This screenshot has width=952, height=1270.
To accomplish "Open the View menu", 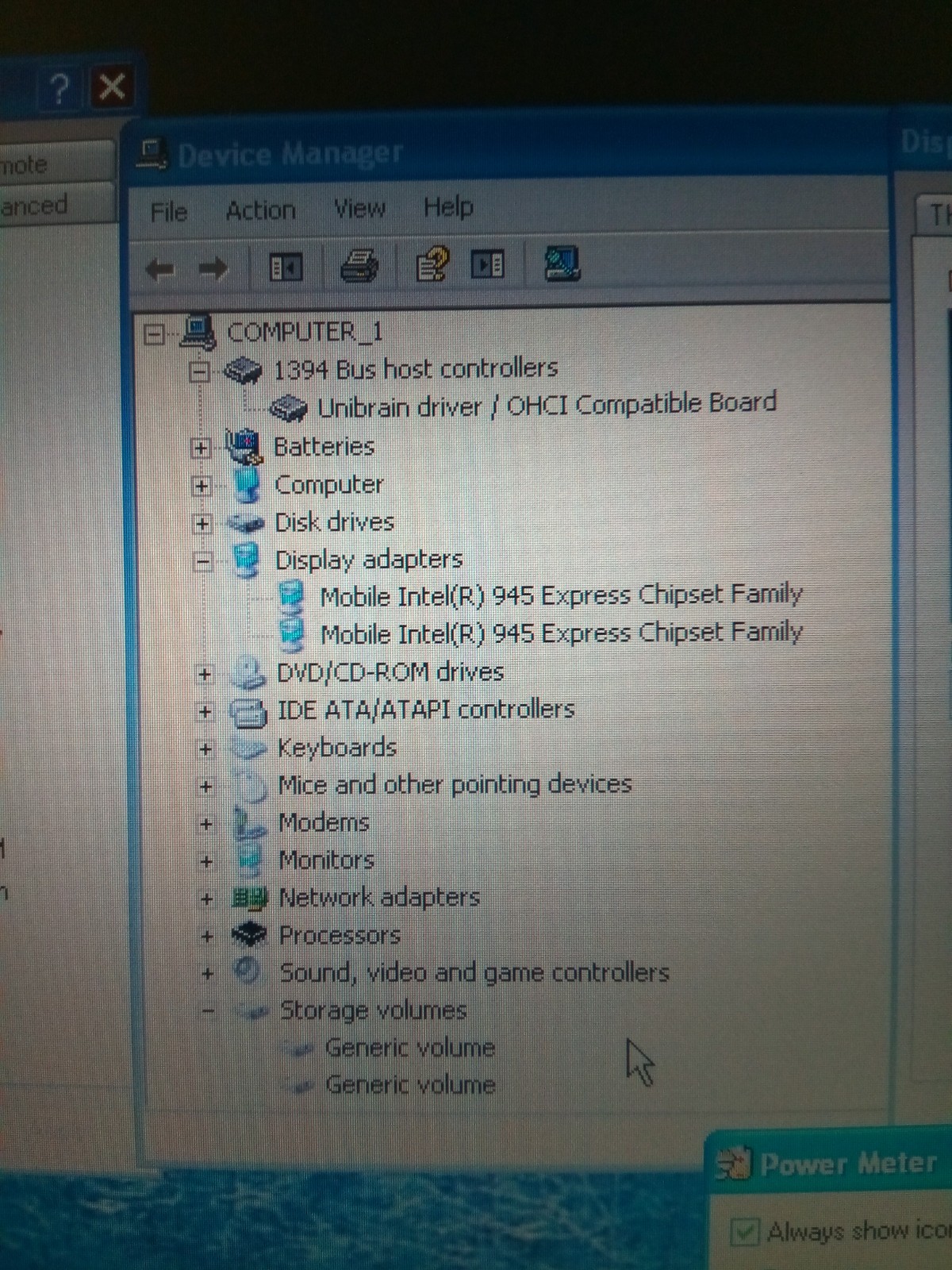I will [x=359, y=208].
